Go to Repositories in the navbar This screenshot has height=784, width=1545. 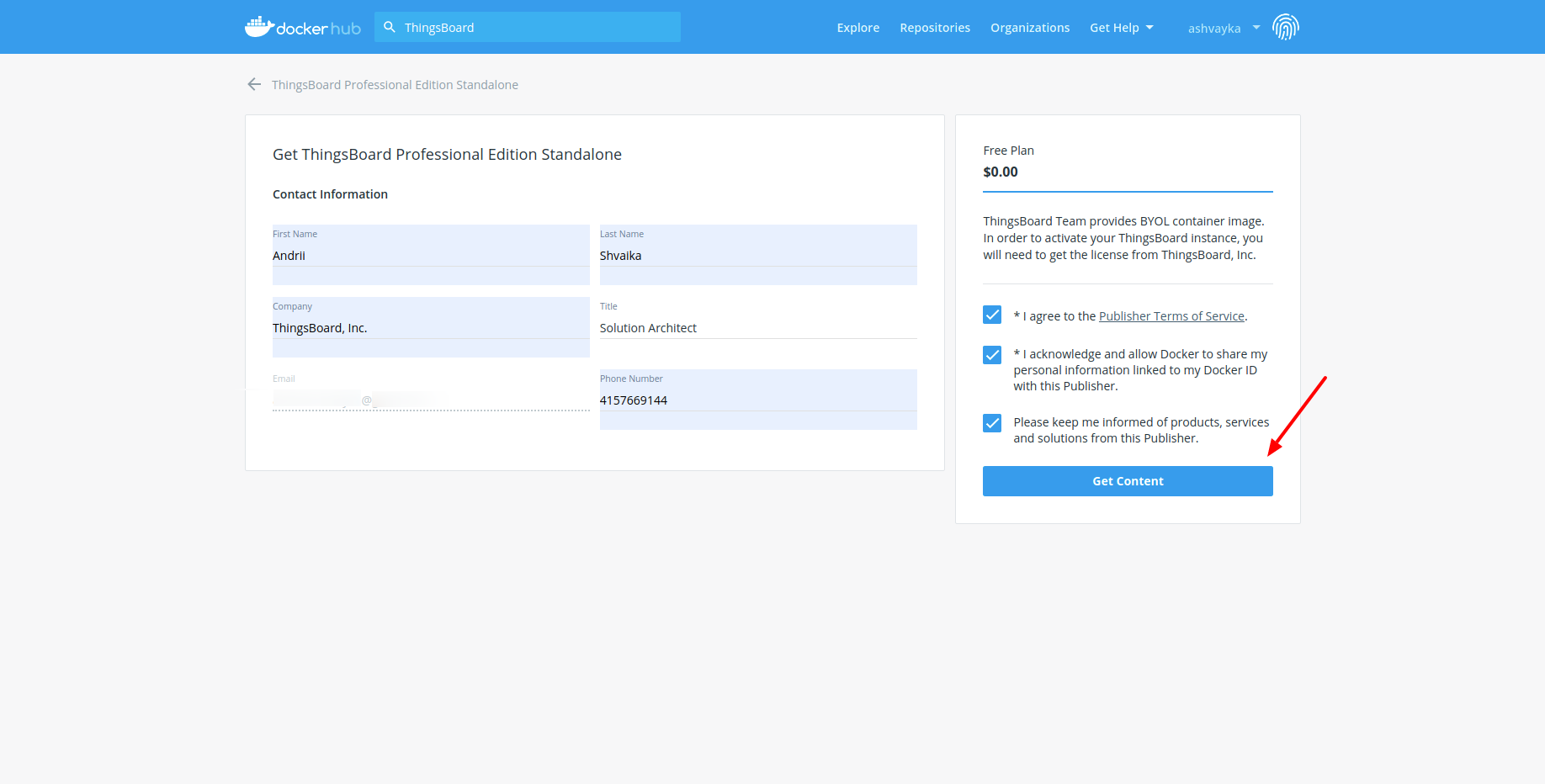click(x=934, y=28)
